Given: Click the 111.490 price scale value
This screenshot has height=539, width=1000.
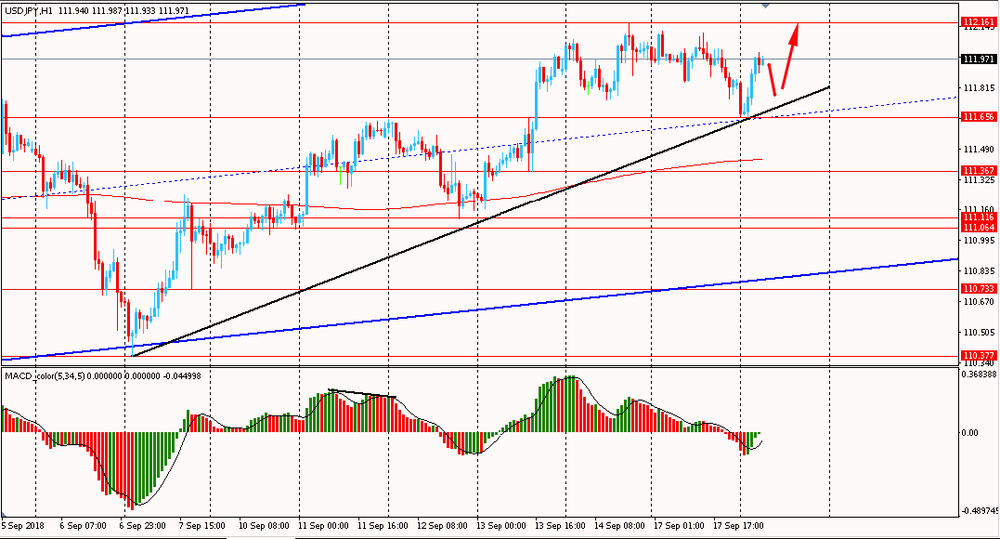Looking at the screenshot, I should click(979, 149).
